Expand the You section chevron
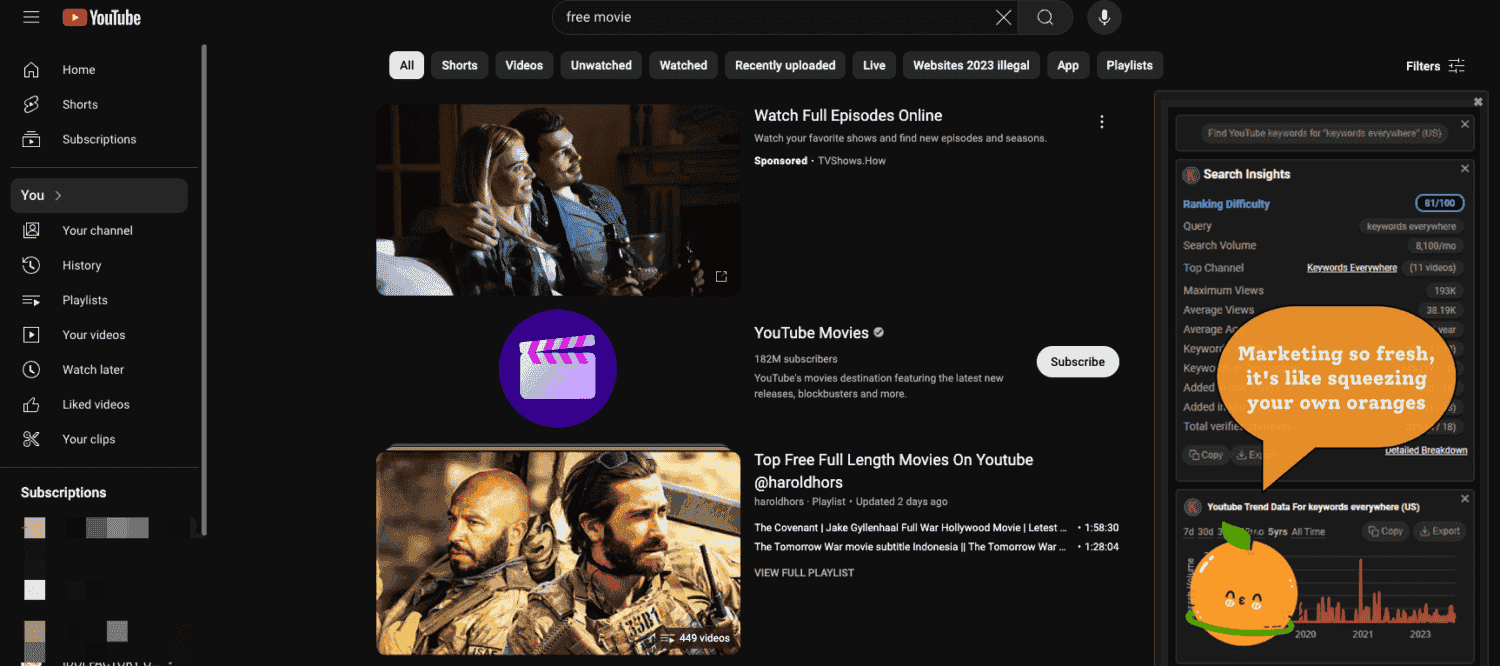The height and width of the screenshot is (666, 1500). [58, 195]
